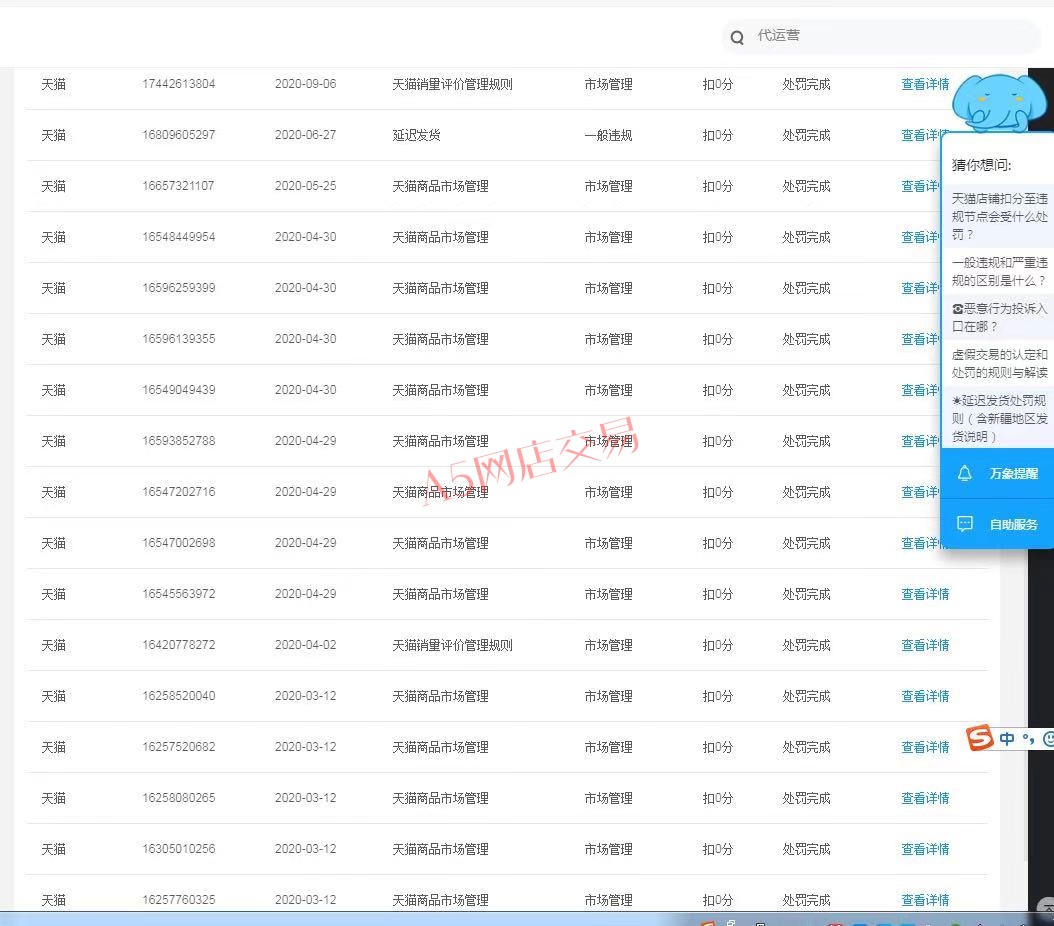Select record number 16547002698
The width and height of the screenshot is (1054, 926).
coord(178,544)
